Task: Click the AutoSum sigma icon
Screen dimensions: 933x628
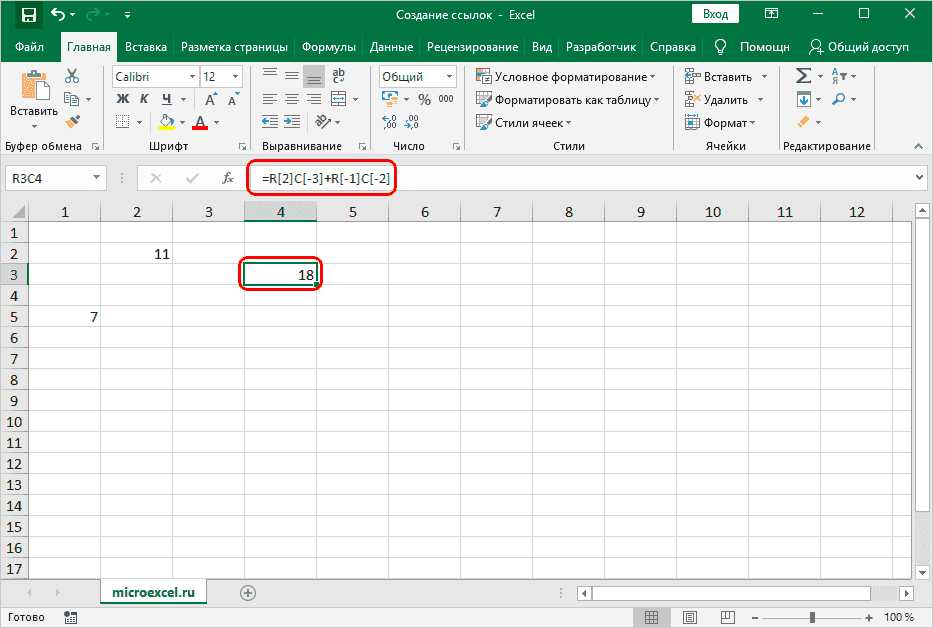Action: (802, 76)
